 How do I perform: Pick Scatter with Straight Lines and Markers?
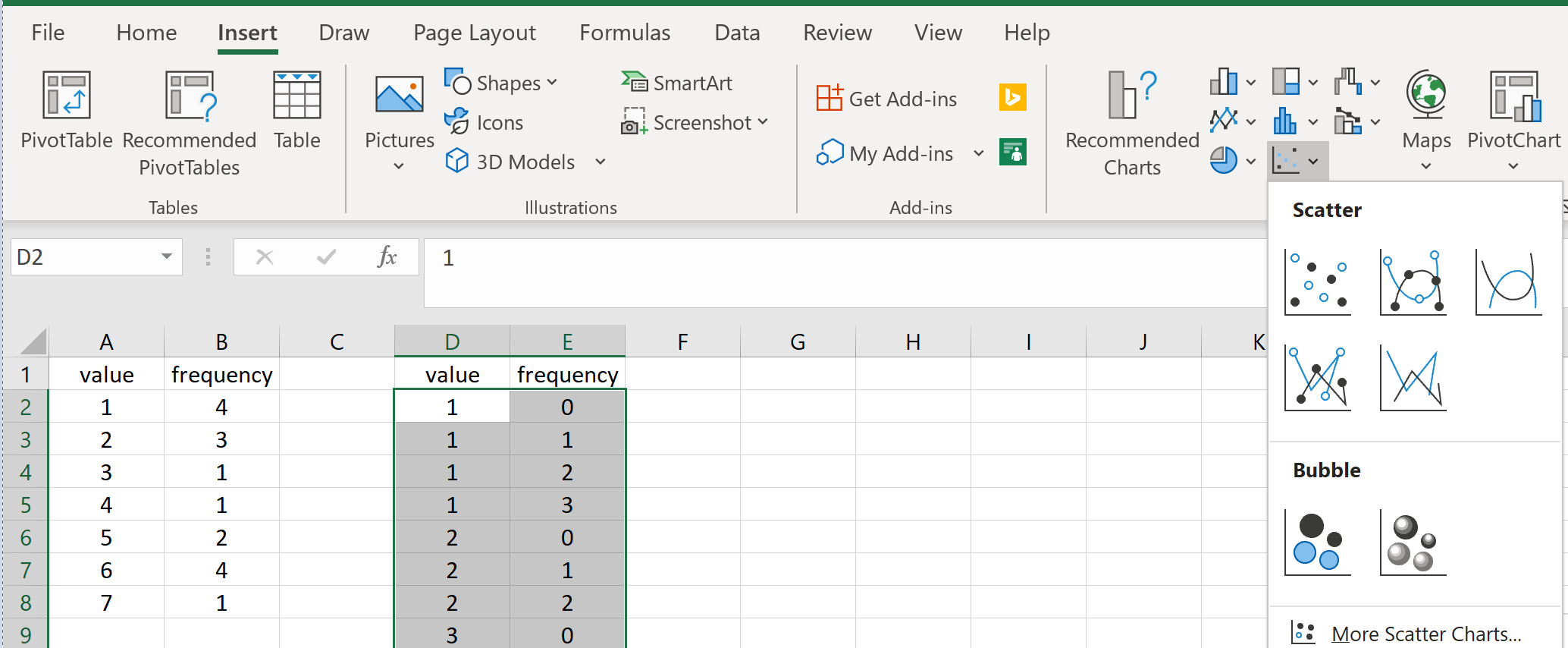click(1318, 378)
